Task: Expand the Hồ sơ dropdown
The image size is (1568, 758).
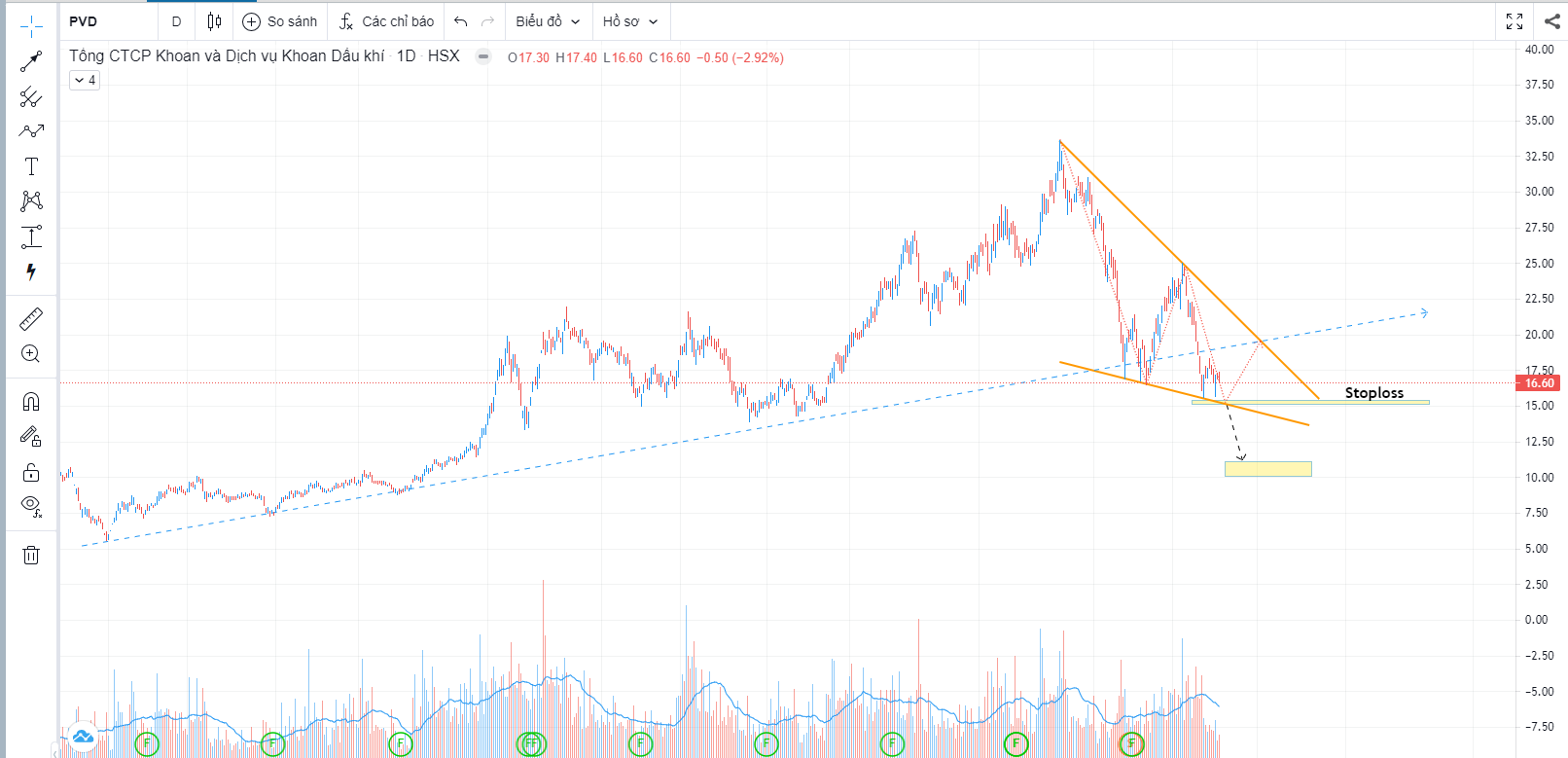Action: 630,21
